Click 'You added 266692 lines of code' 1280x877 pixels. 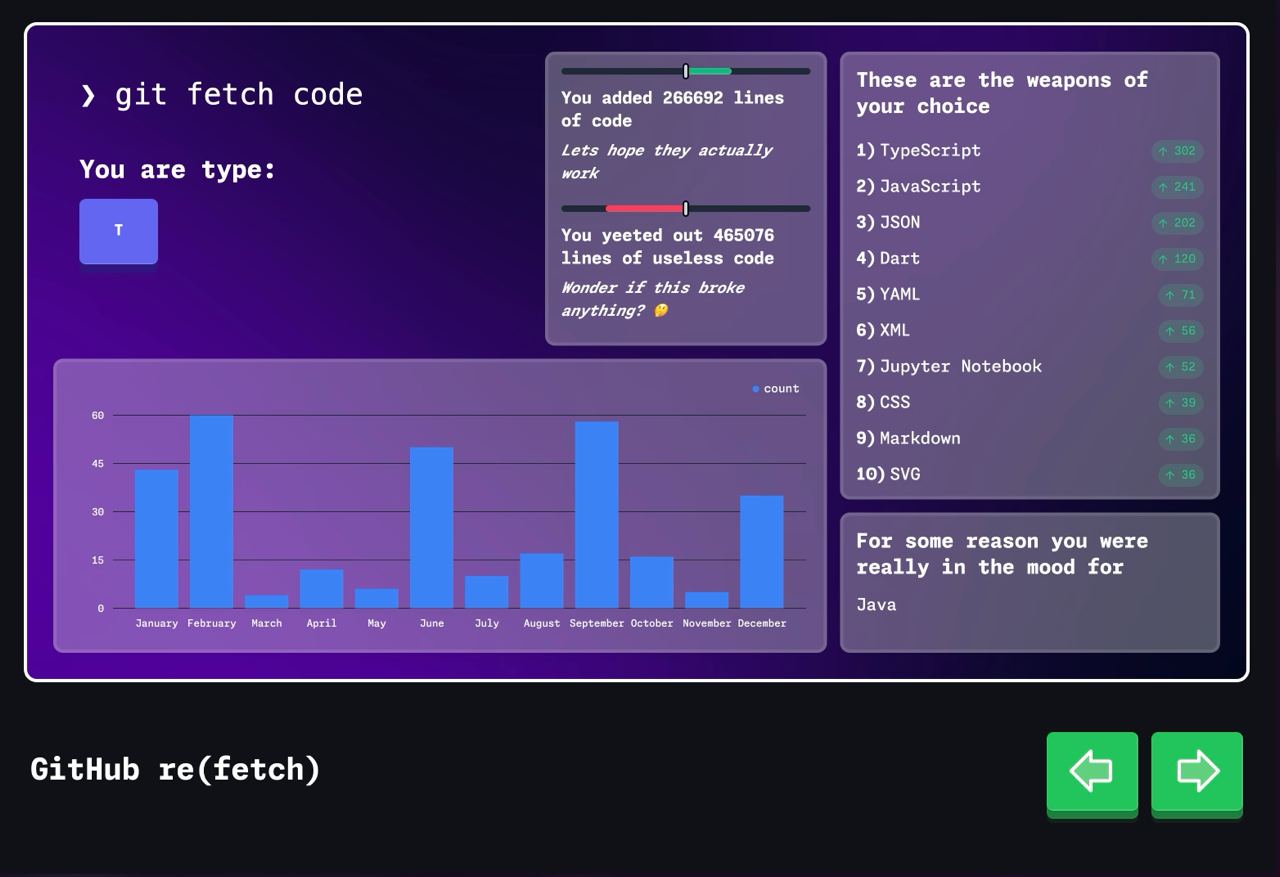672,109
